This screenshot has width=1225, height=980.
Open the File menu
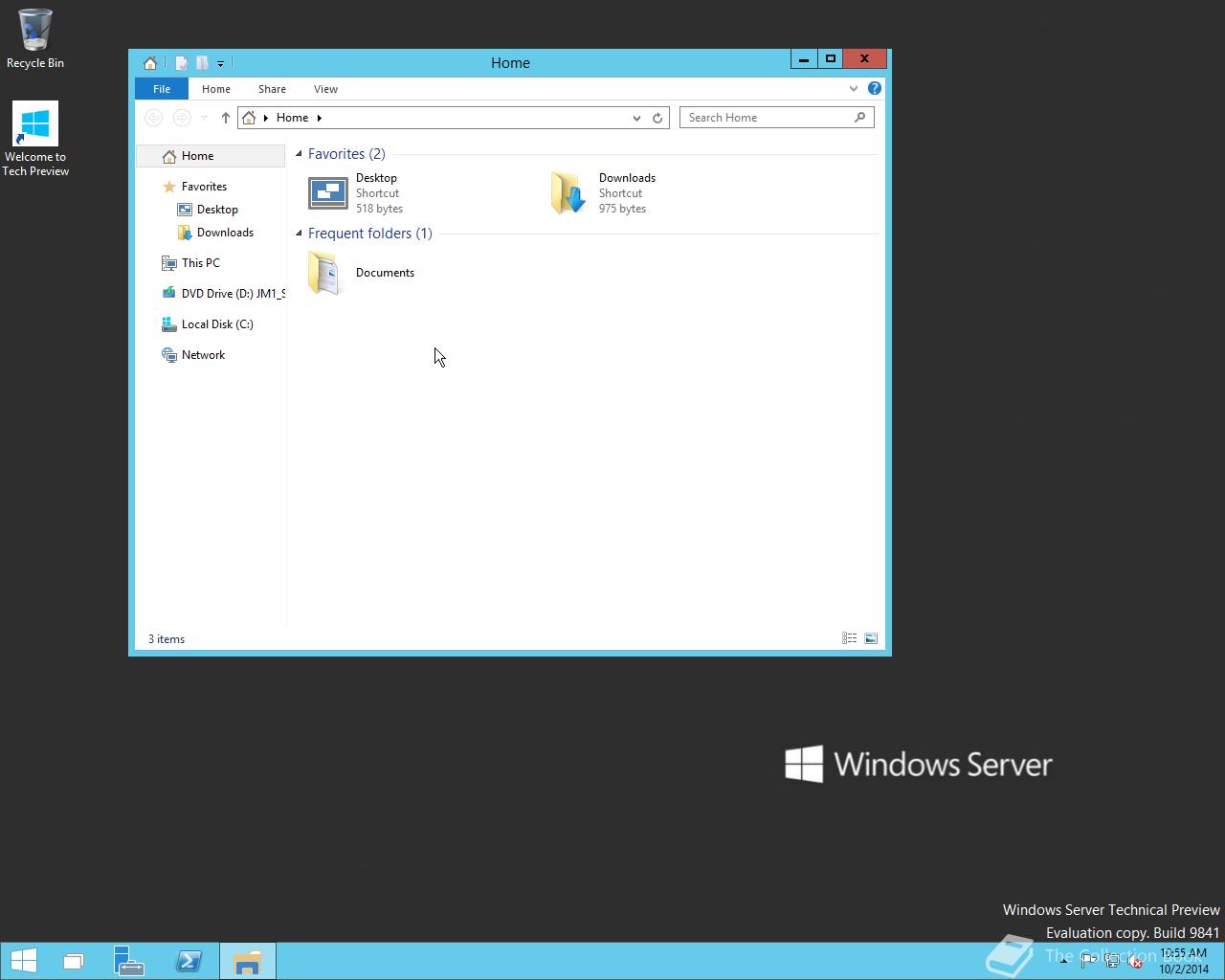(162, 89)
